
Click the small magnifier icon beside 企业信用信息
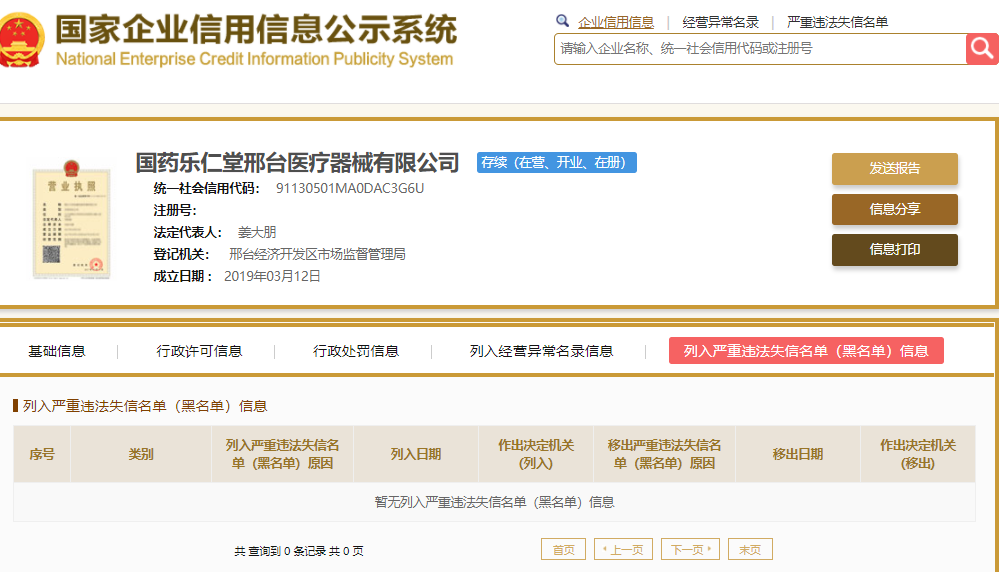pos(563,21)
